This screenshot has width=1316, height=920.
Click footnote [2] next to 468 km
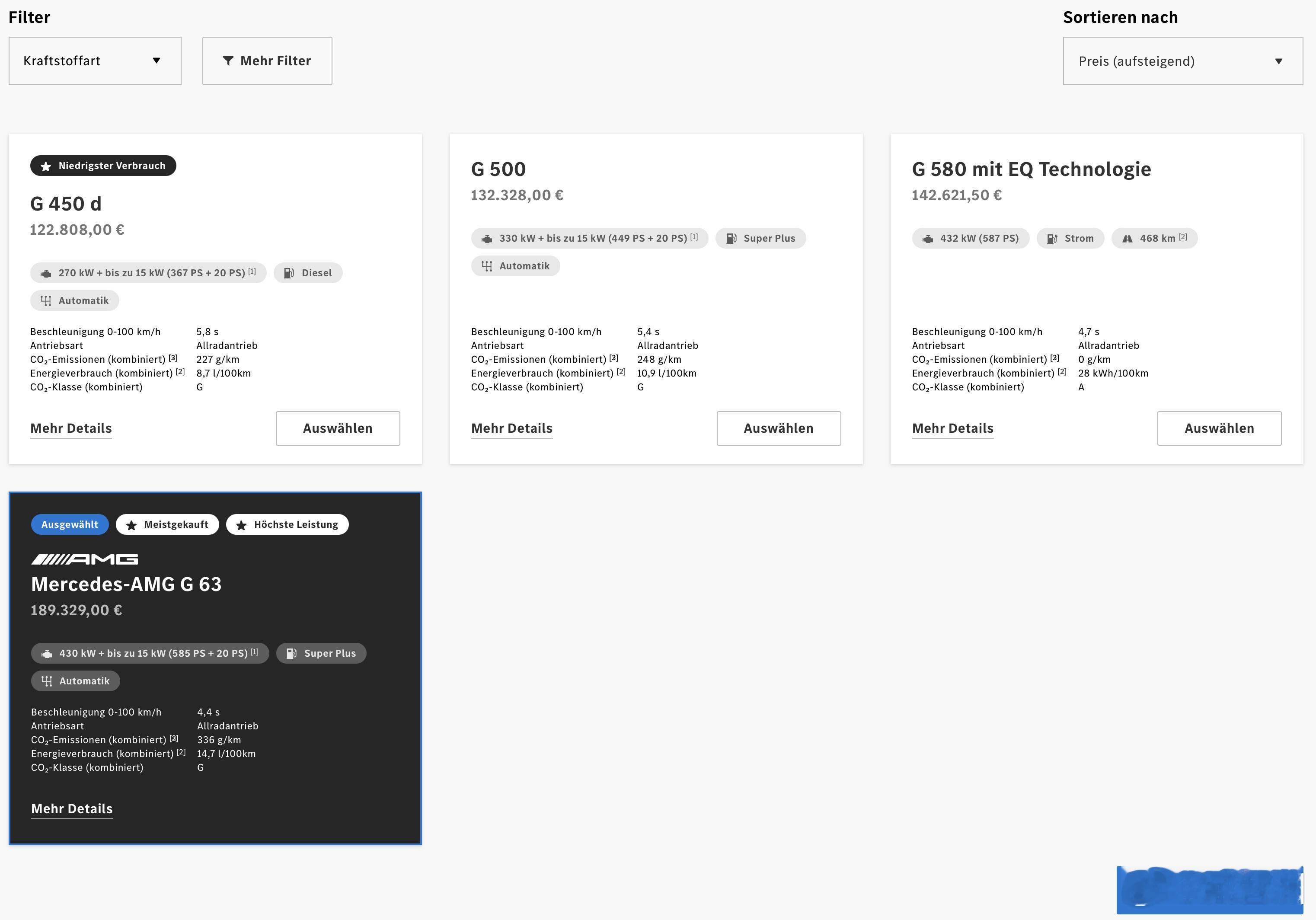[1183, 237]
